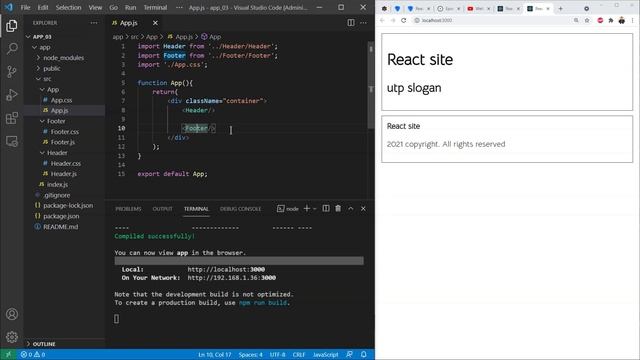Open the Selection menu
Viewport: 640px width, 360px height.
click(69, 7)
